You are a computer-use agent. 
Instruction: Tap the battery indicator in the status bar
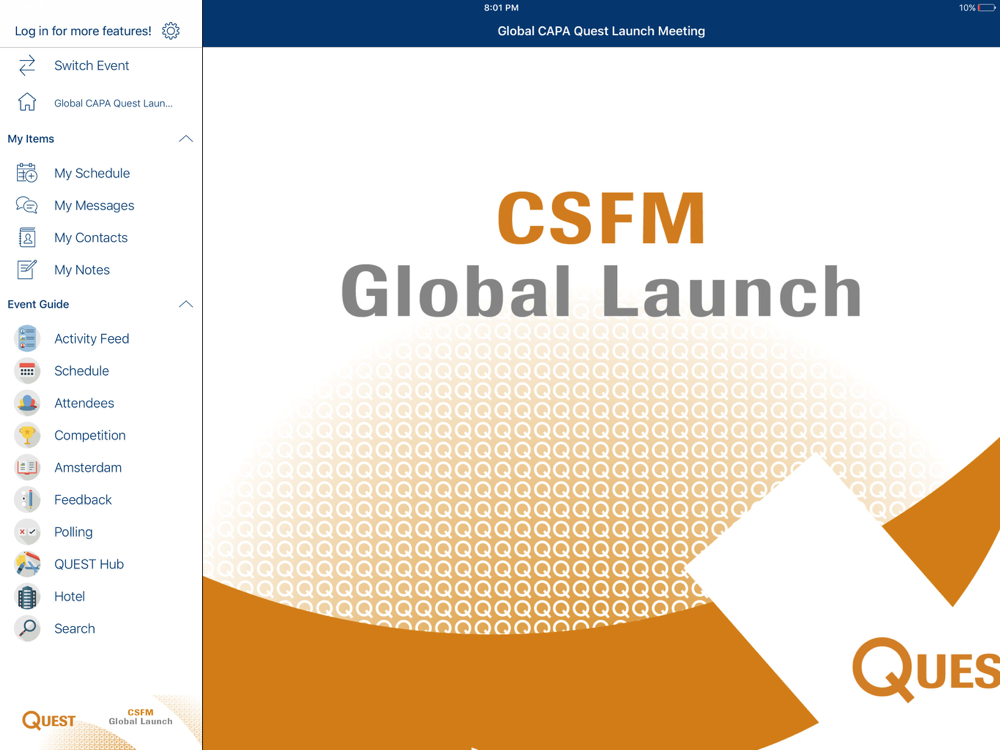(x=986, y=8)
